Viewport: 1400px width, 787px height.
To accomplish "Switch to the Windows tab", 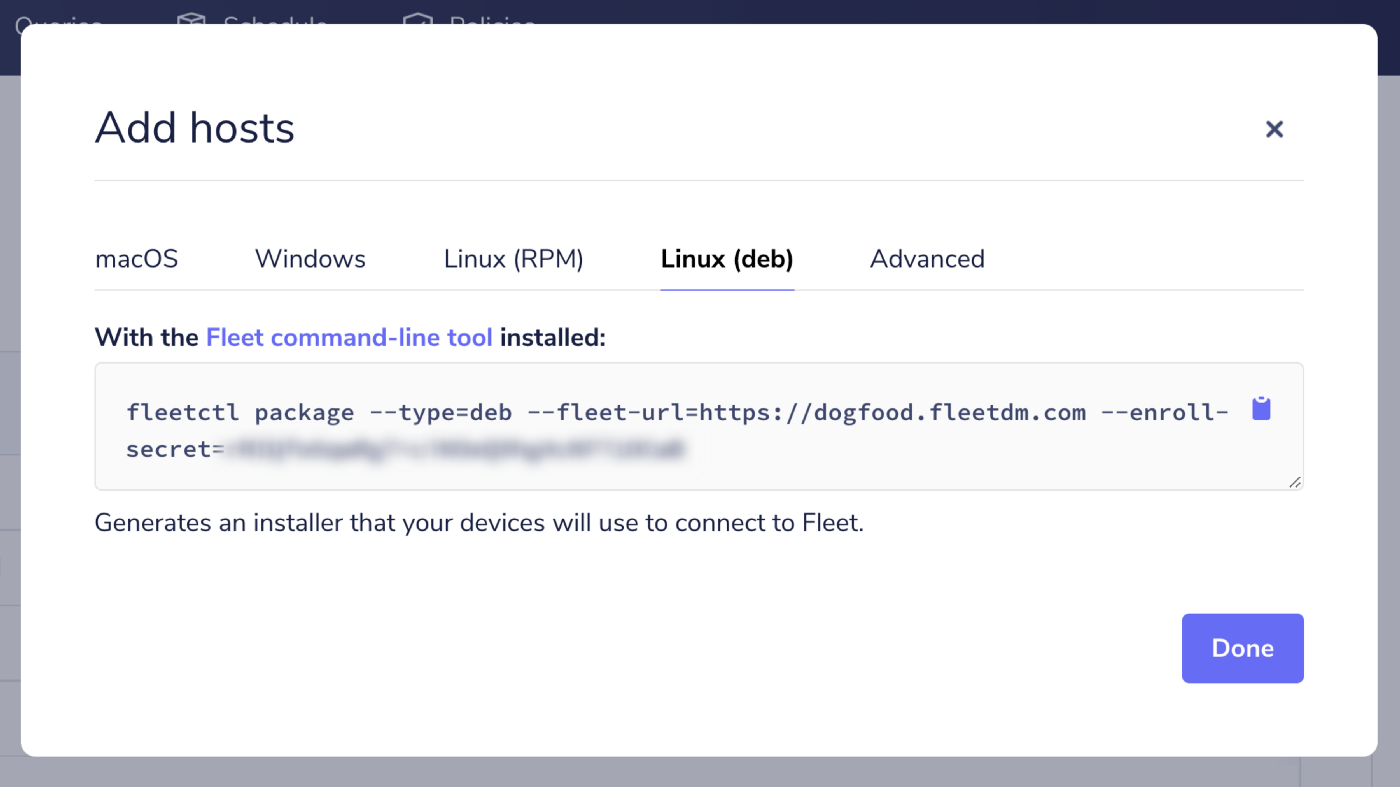I will coord(310,259).
